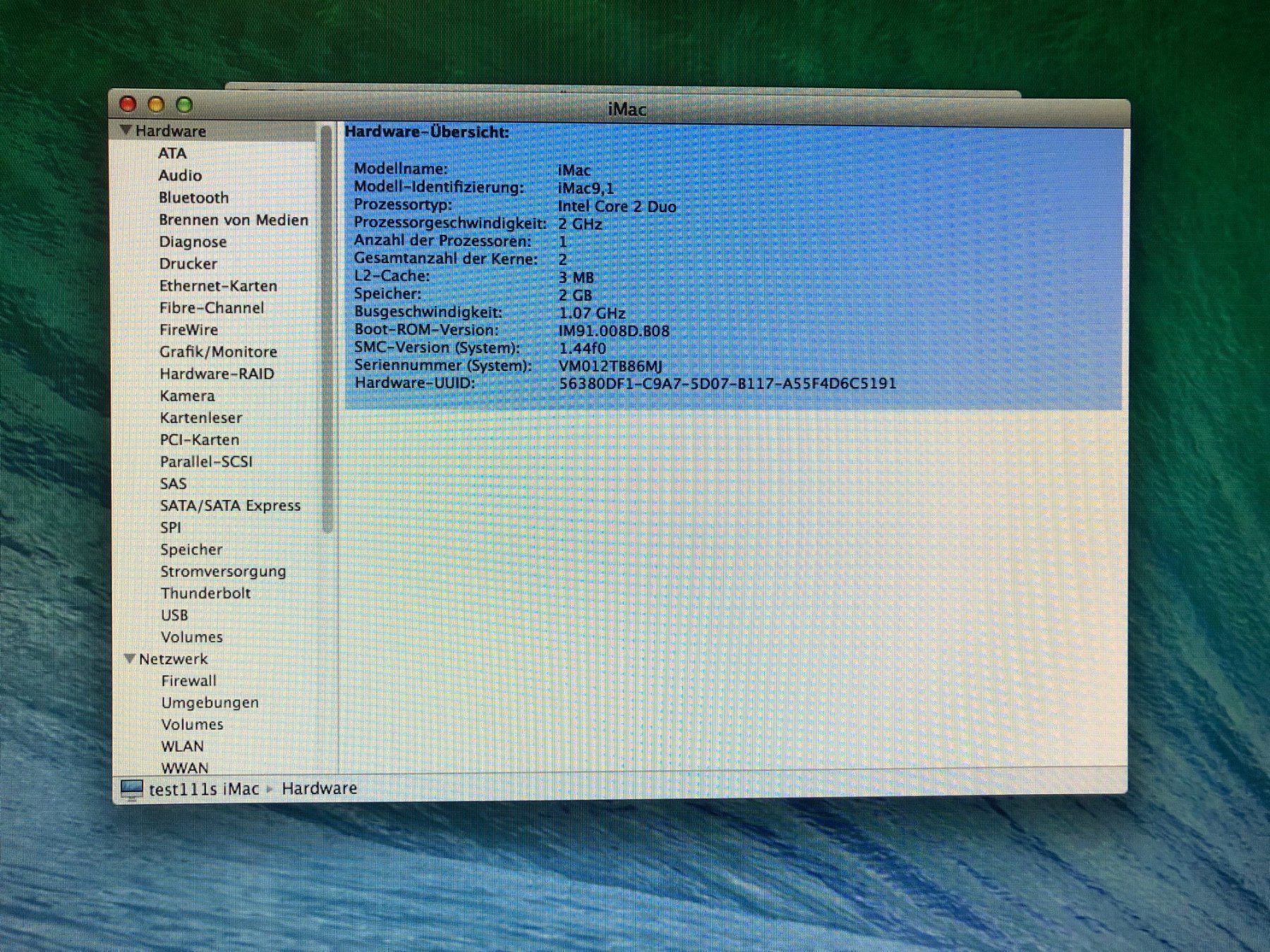
Task: Click the 'Gesamtanzahl der Kerne:' label
Action: point(445,259)
